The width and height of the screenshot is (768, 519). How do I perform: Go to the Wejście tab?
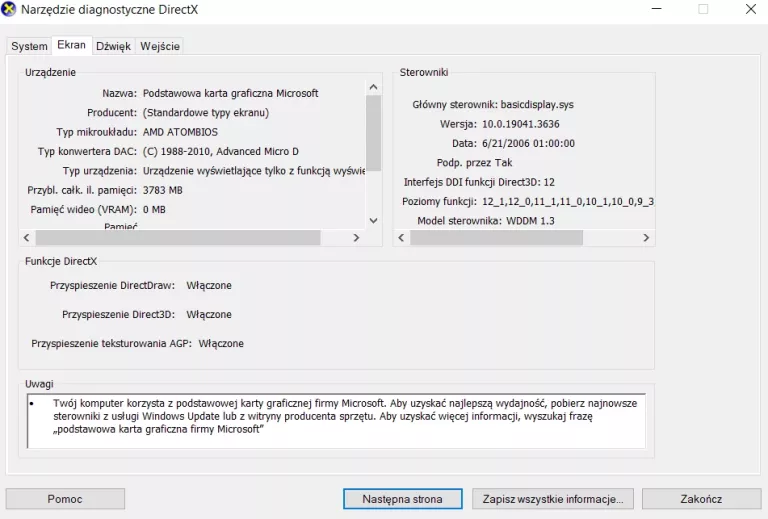(x=160, y=46)
